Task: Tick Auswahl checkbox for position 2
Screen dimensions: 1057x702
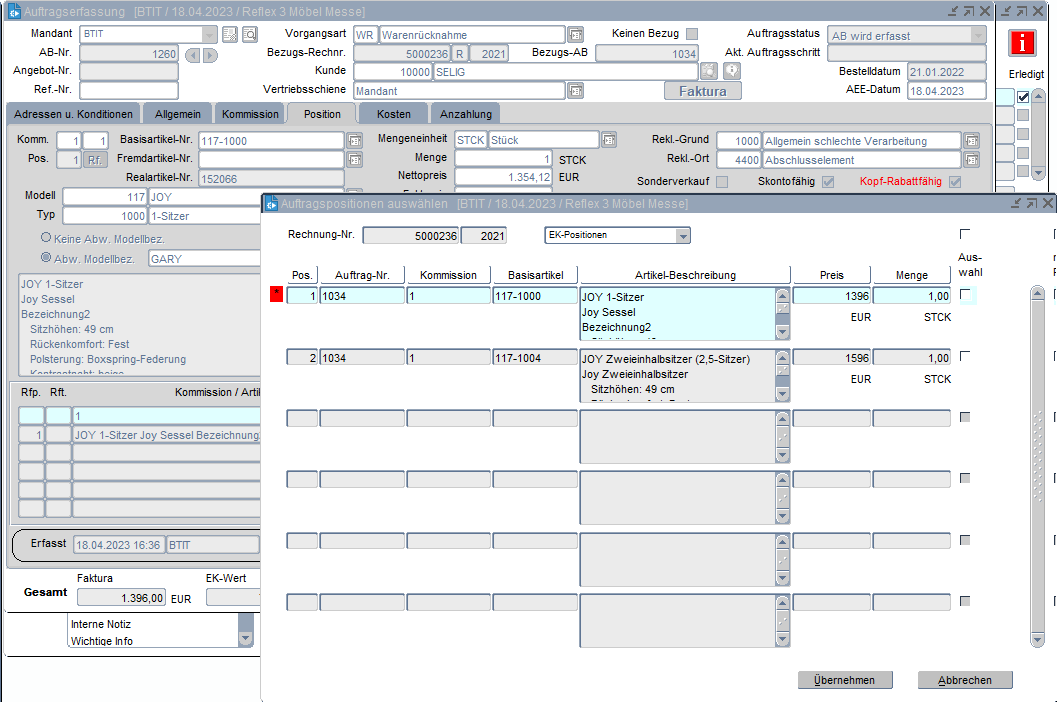Action: click(x=965, y=356)
